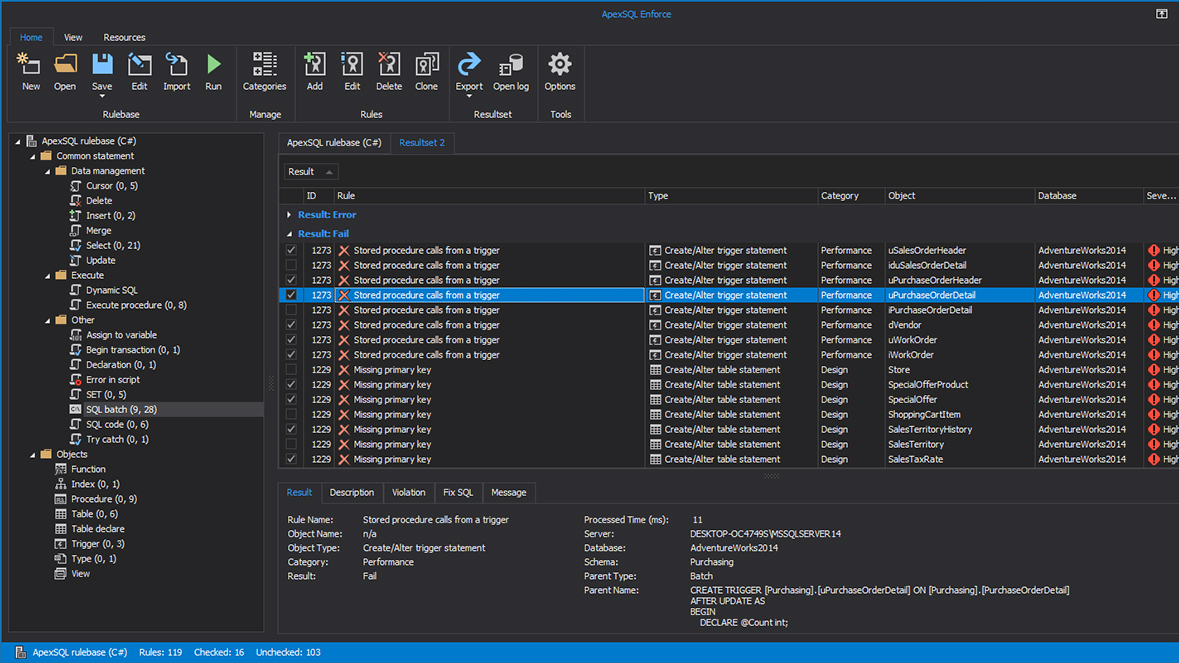The image size is (1179, 663).
Task: Check the first Stored procedure trigger result row
Action: [291, 250]
